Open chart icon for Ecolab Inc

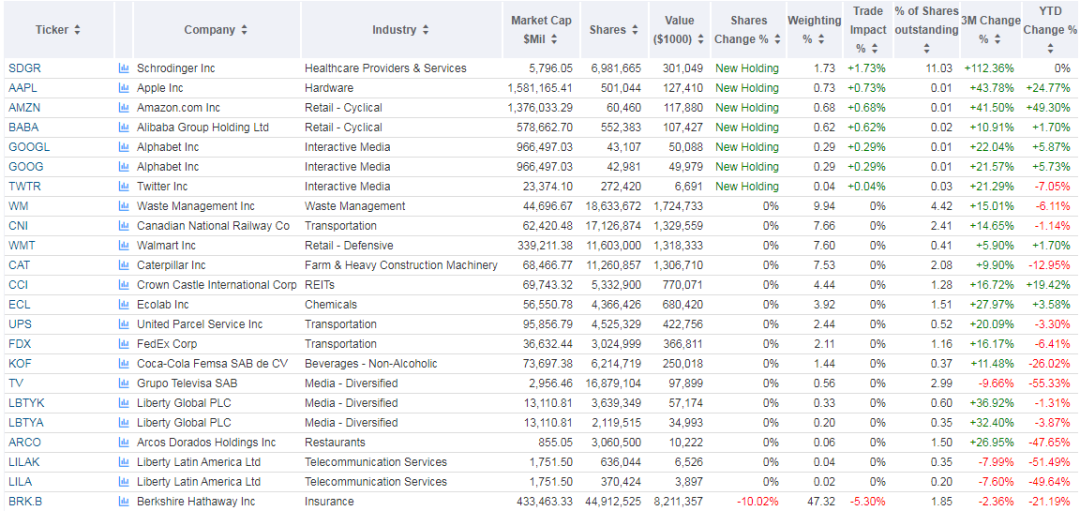tap(124, 304)
